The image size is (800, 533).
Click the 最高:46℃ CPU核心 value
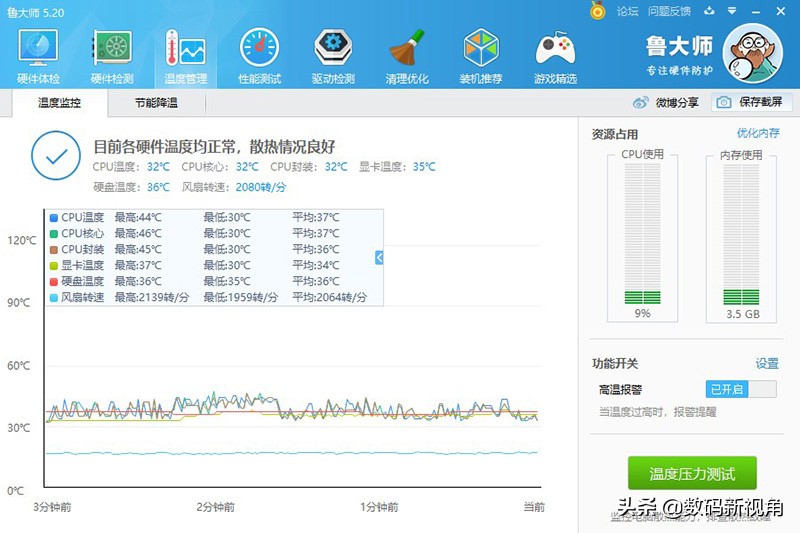(138, 234)
